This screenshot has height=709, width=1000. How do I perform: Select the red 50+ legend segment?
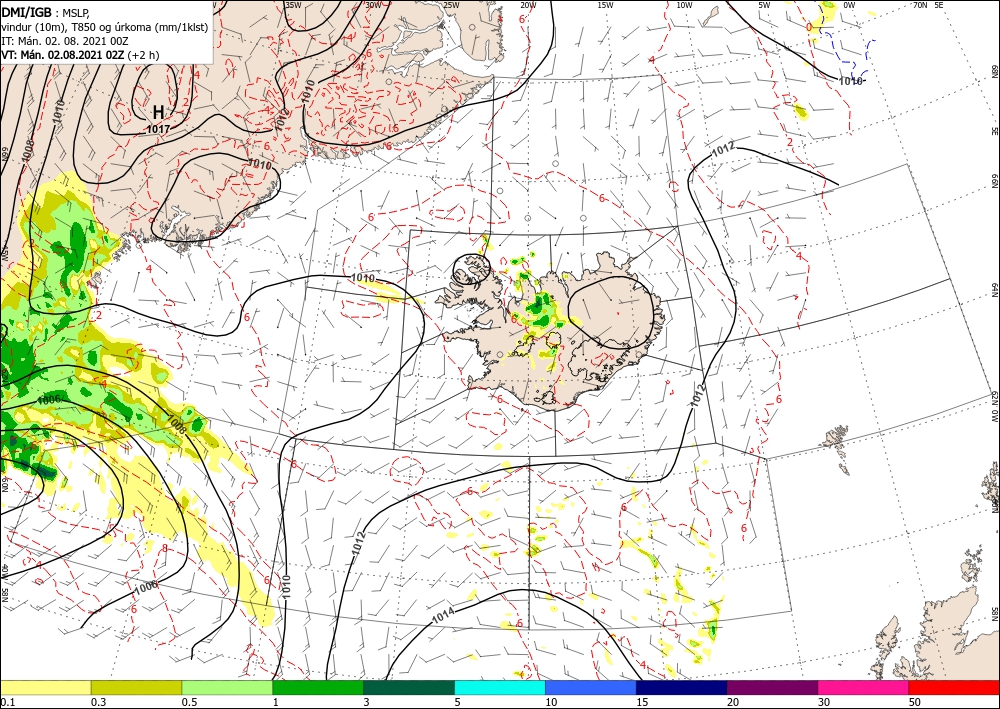pyautogui.click(x=954, y=687)
